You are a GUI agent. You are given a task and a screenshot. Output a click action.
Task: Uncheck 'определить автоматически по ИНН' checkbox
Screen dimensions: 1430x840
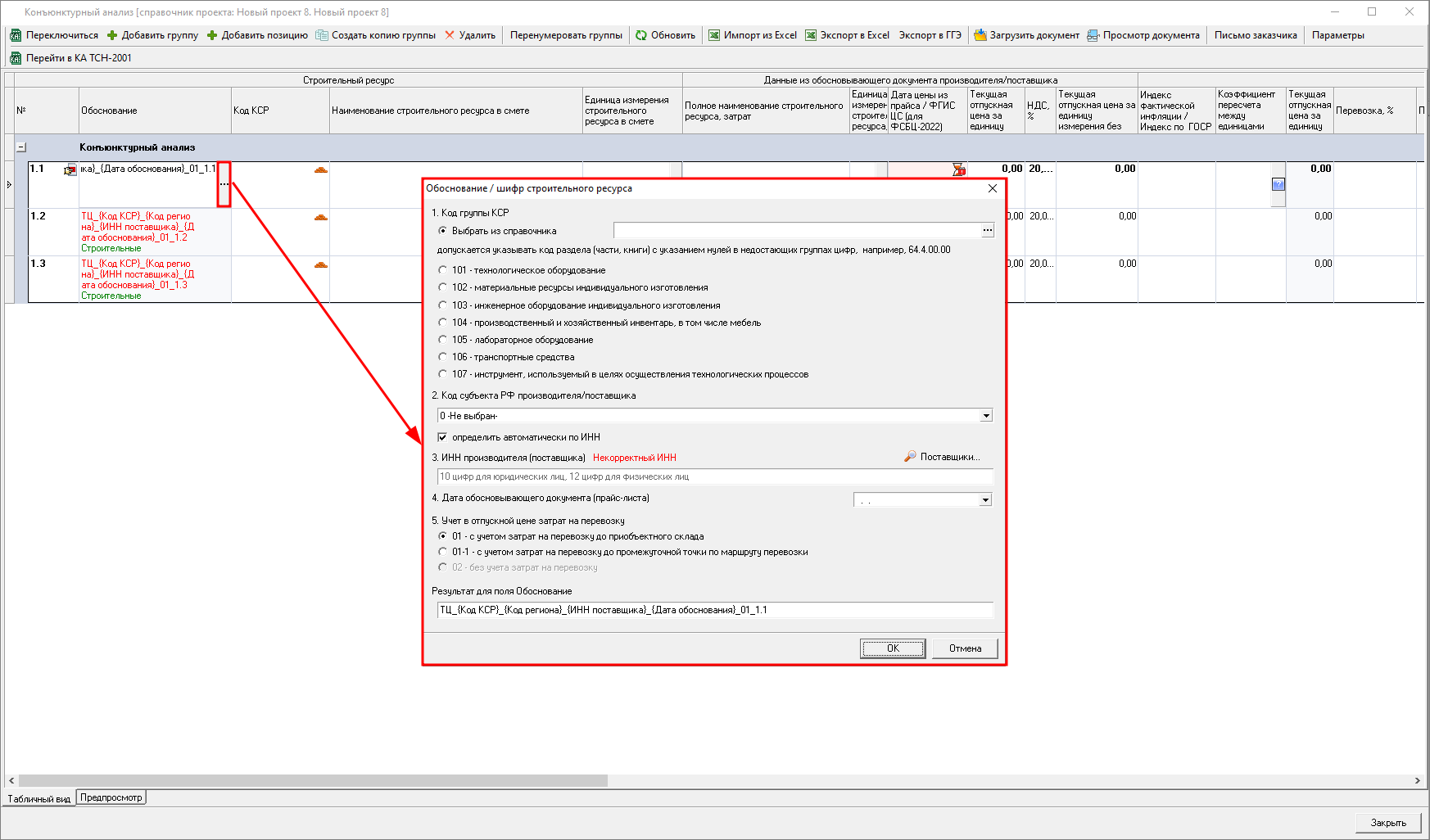coord(442,437)
